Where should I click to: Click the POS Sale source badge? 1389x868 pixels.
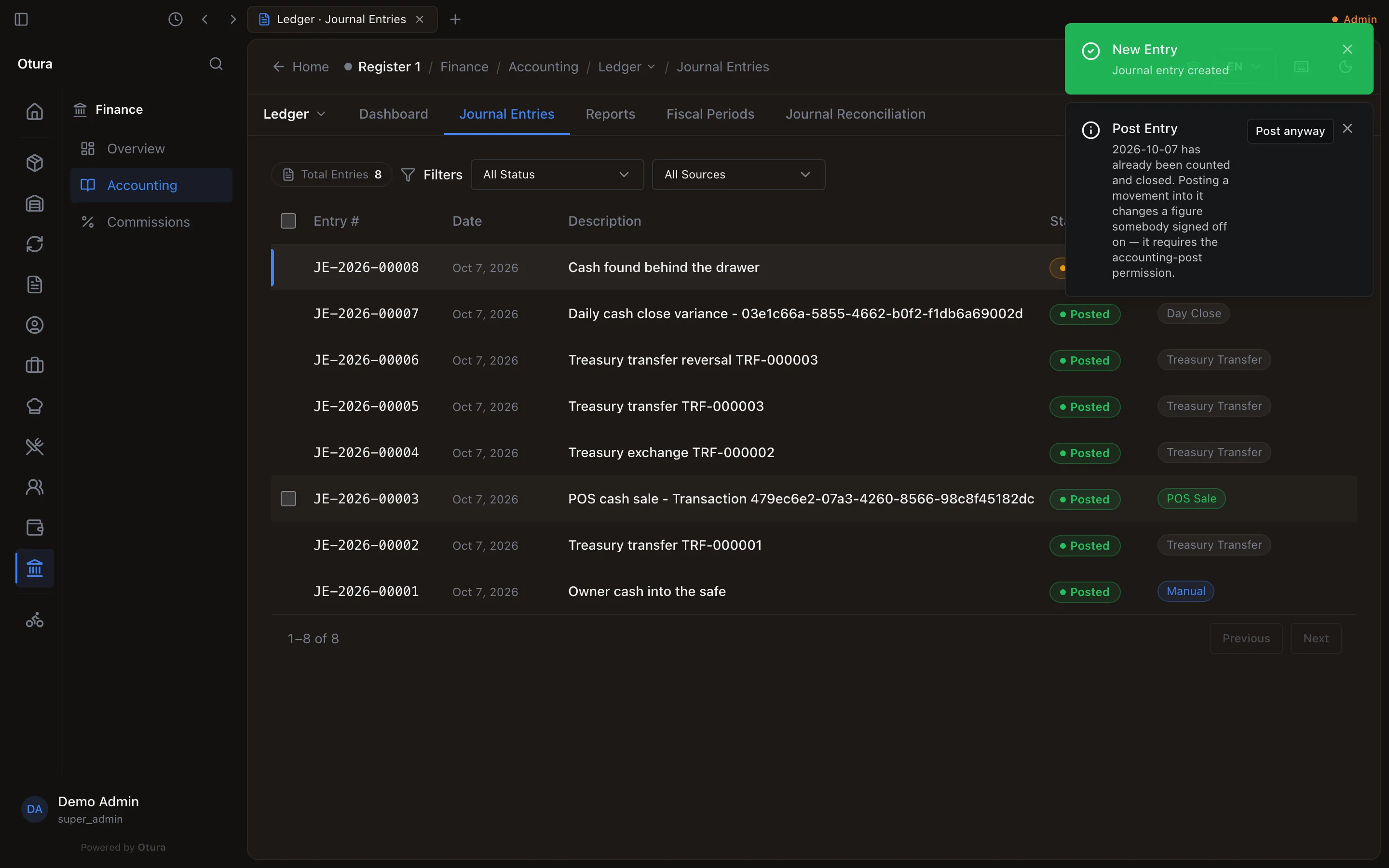click(x=1191, y=498)
